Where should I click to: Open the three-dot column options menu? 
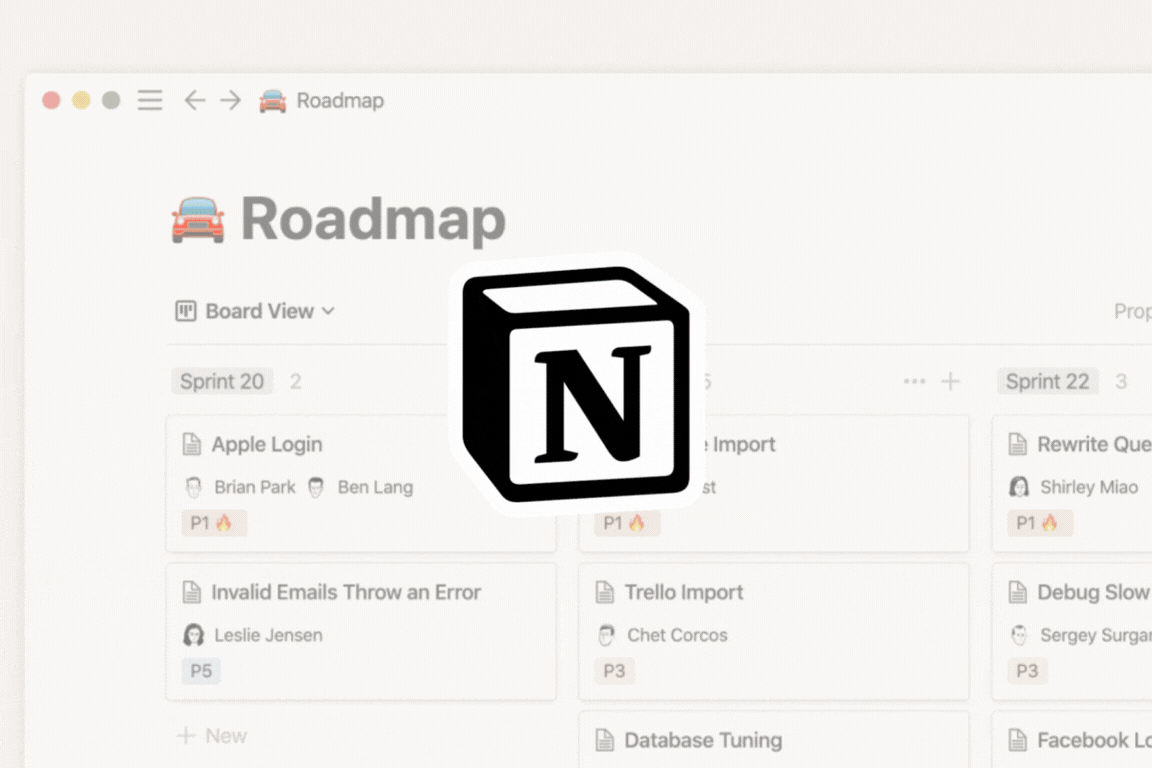click(x=915, y=381)
